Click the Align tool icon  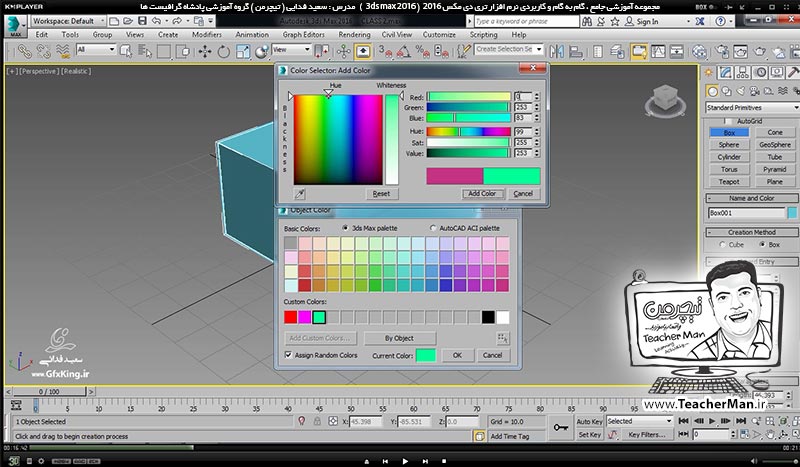point(576,52)
